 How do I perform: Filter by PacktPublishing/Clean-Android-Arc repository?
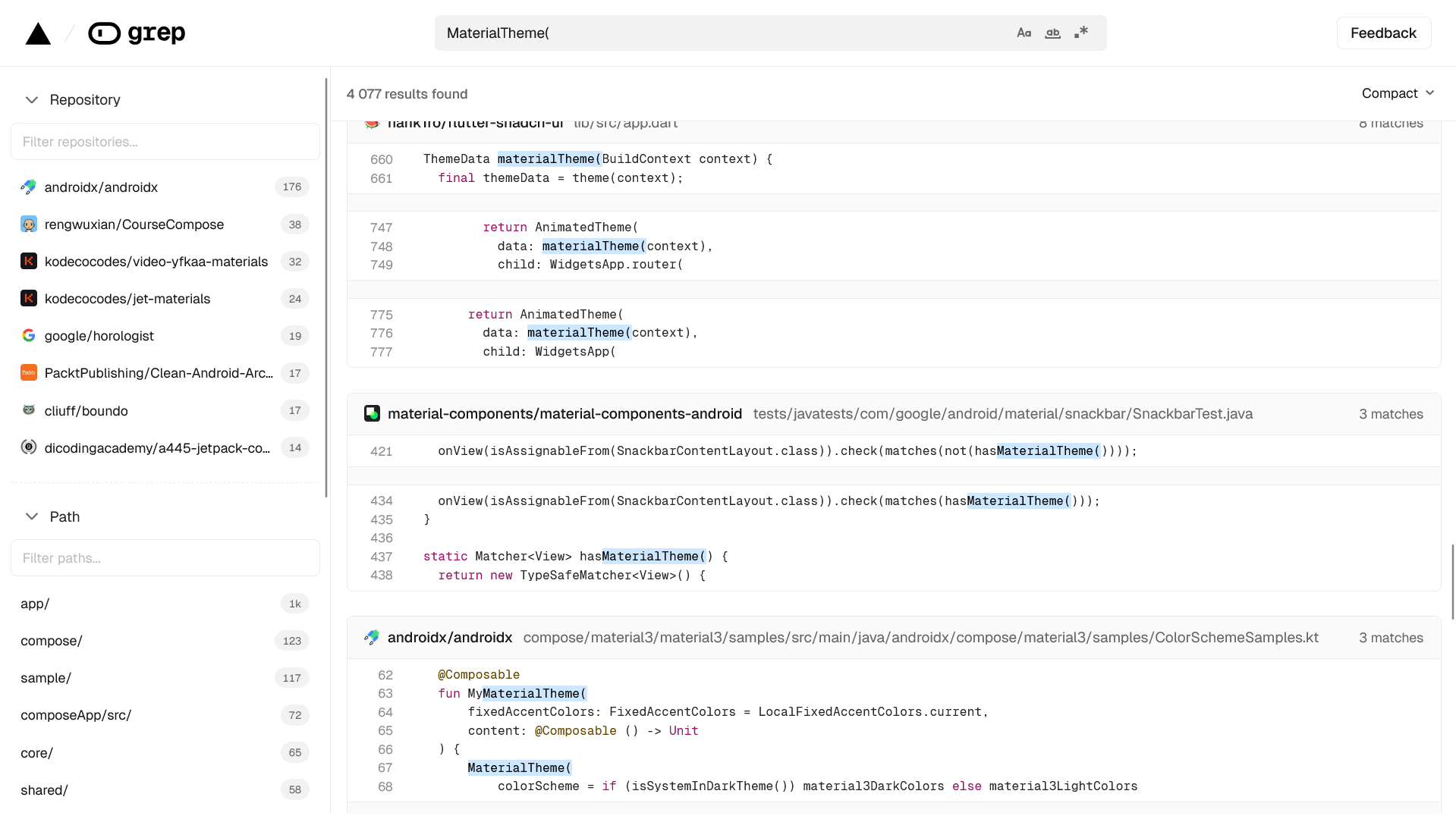coord(165,372)
